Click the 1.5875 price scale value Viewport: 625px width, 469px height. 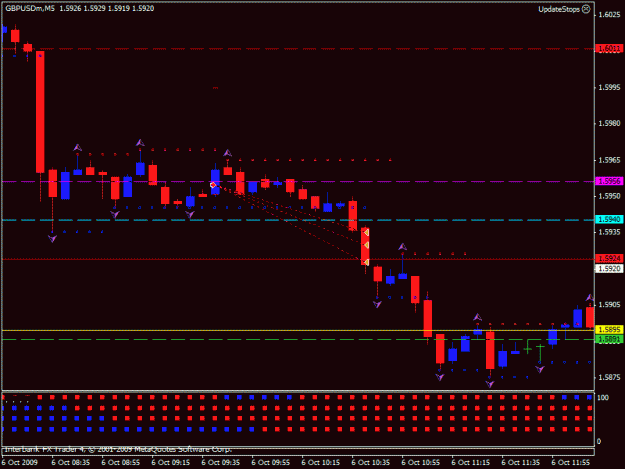pyautogui.click(x=609, y=377)
